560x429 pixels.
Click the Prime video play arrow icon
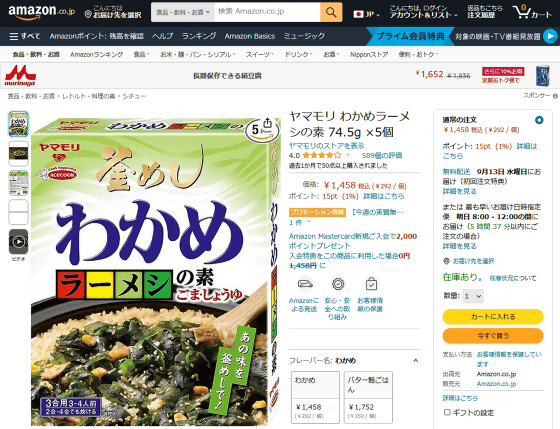(550, 36)
